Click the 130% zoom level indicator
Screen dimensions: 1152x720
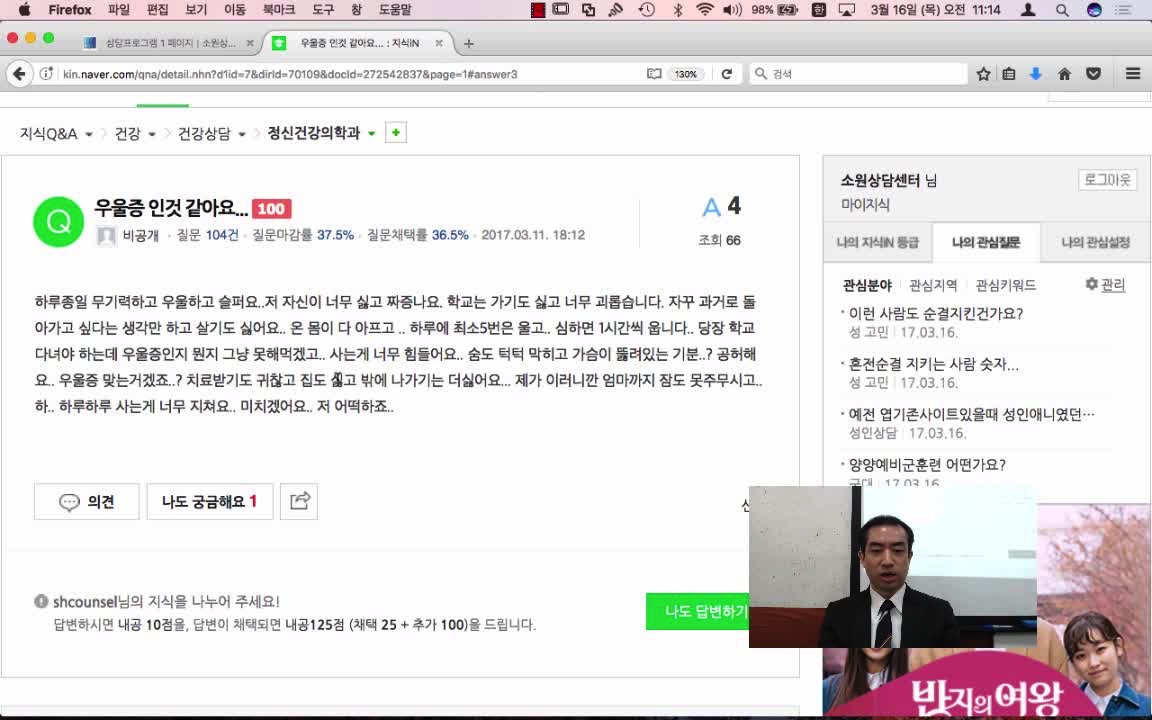[x=686, y=74]
